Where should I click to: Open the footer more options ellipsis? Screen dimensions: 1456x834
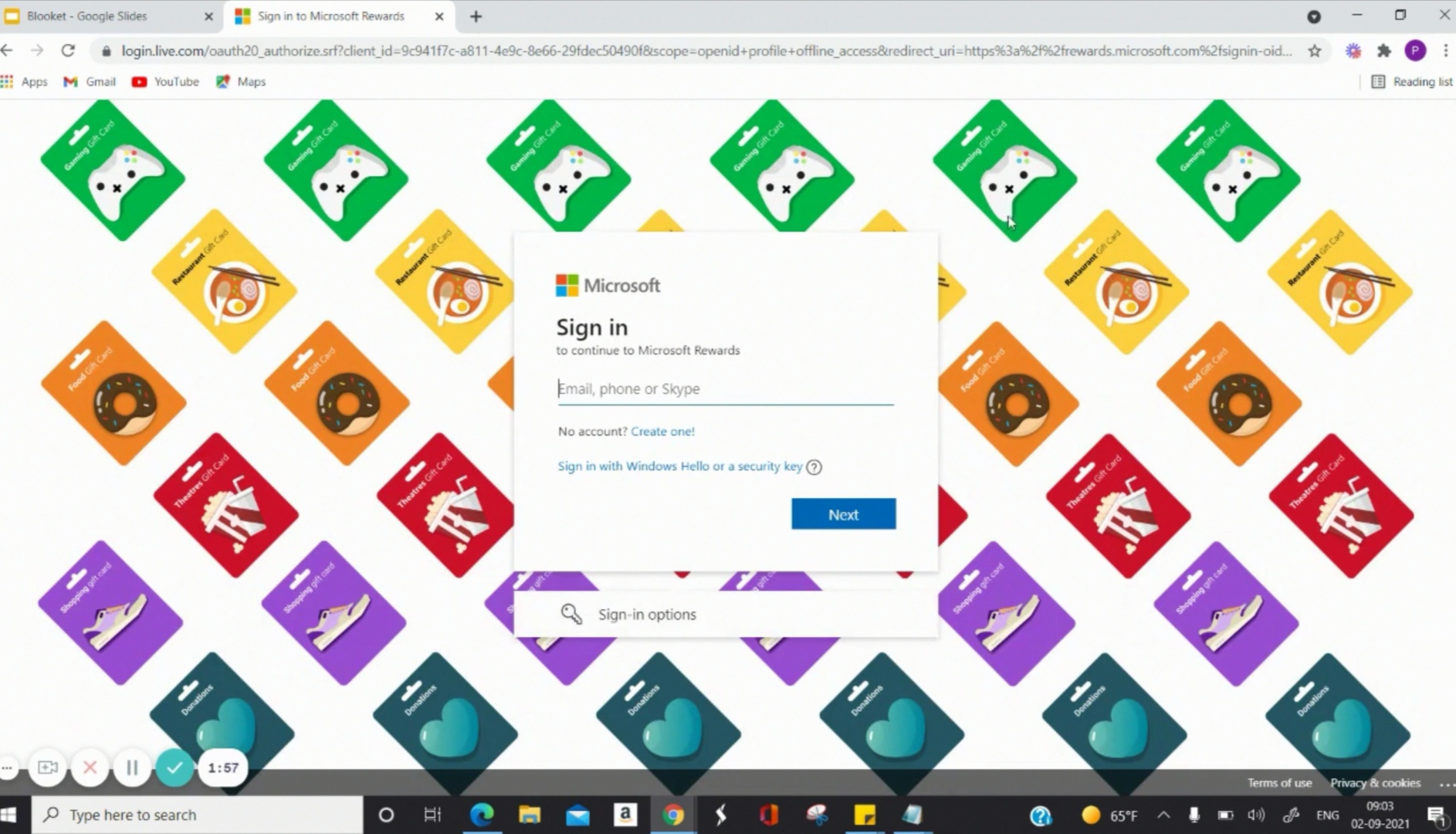[x=1446, y=784]
